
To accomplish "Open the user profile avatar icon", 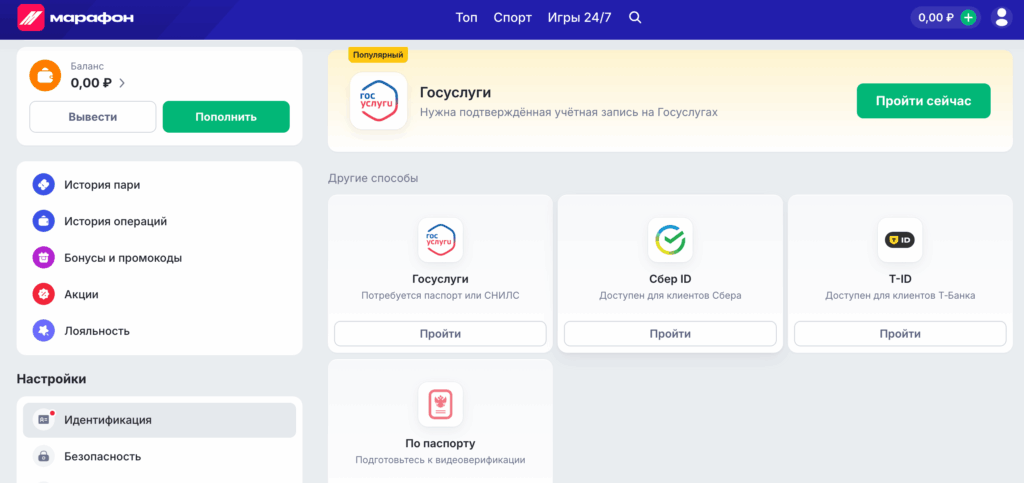I will (x=1001, y=18).
